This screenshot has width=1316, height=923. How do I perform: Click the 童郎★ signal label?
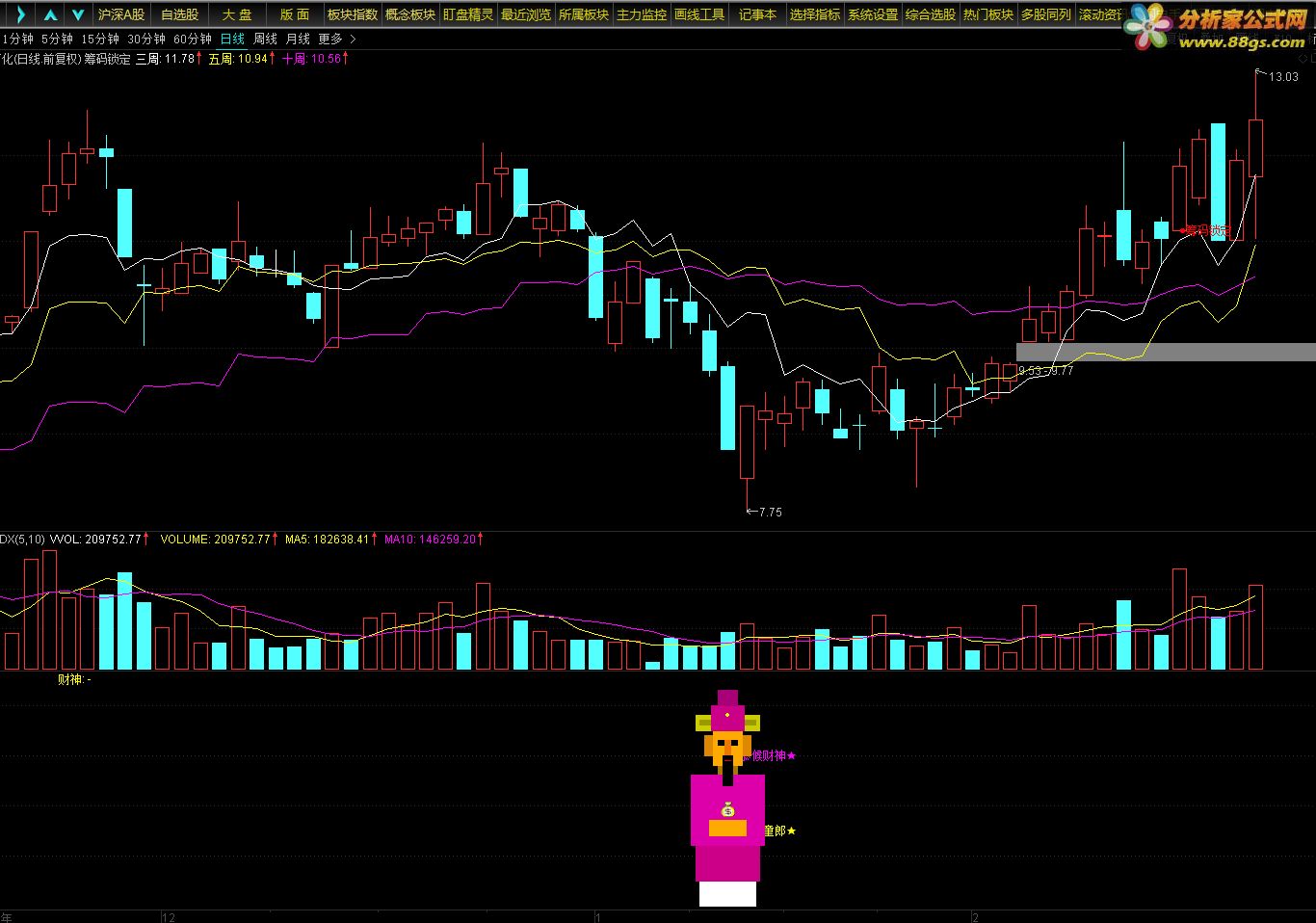(780, 831)
